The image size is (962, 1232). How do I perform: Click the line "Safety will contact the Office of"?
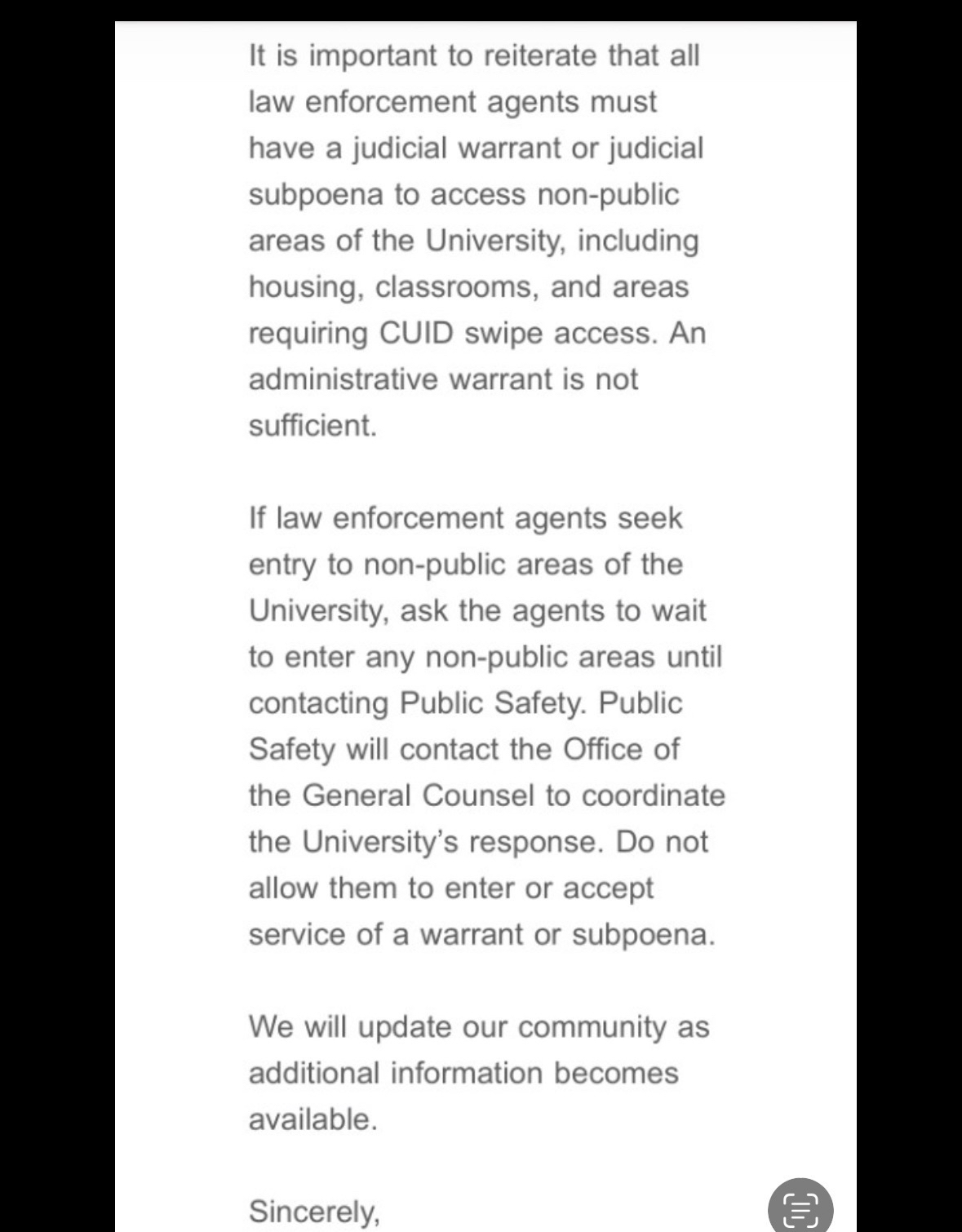[463, 750]
